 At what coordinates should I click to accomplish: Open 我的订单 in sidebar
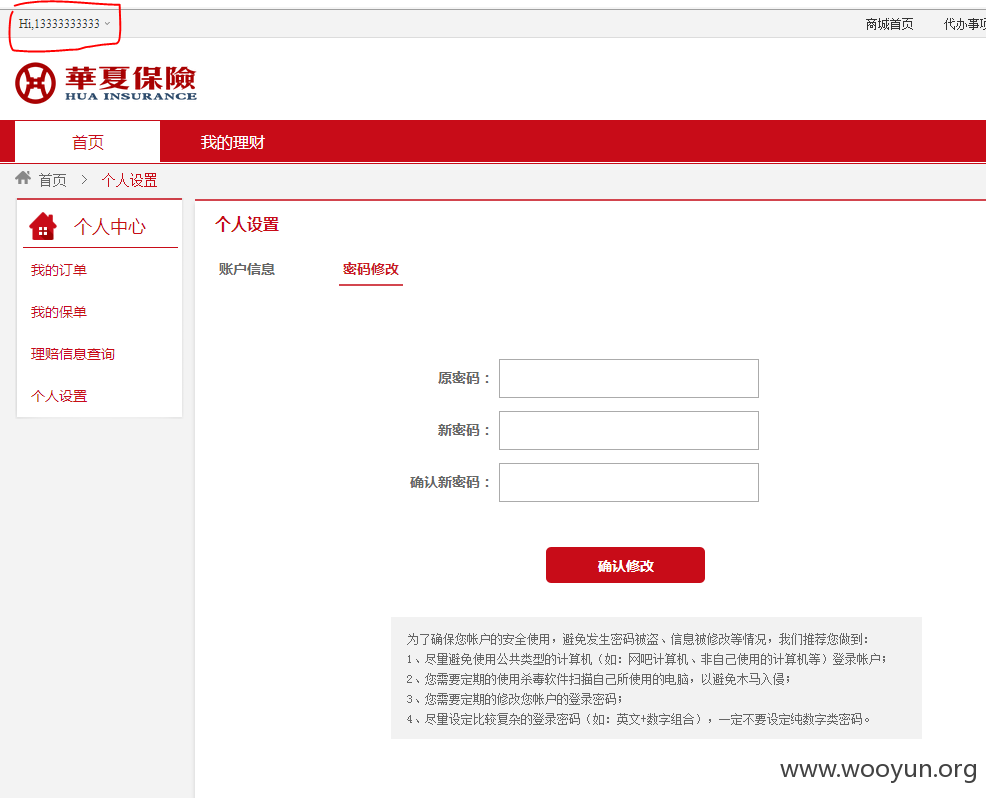[x=59, y=270]
